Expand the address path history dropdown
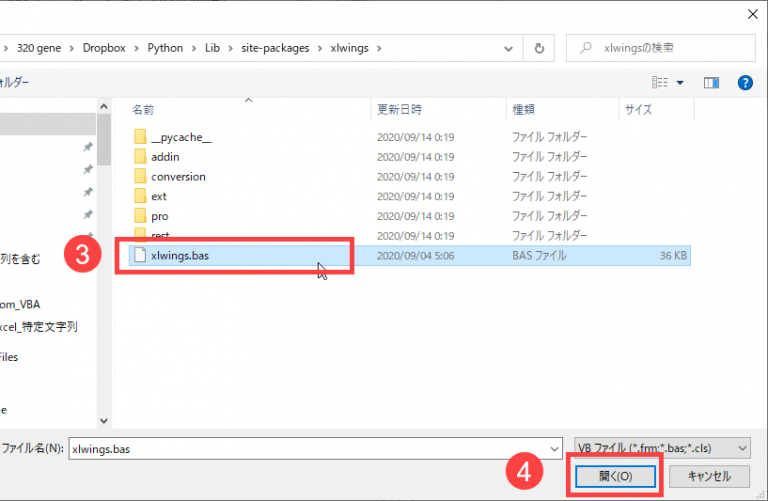Screen dimensions: 768x501 click(508, 48)
